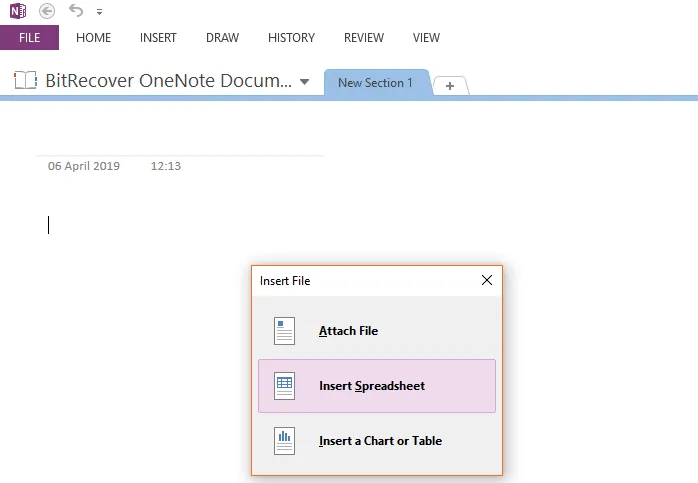Image resolution: width=698 pixels, height=483 pixels.
Task: Open the VIEW ribbon tab
Action: coord(426,38)
